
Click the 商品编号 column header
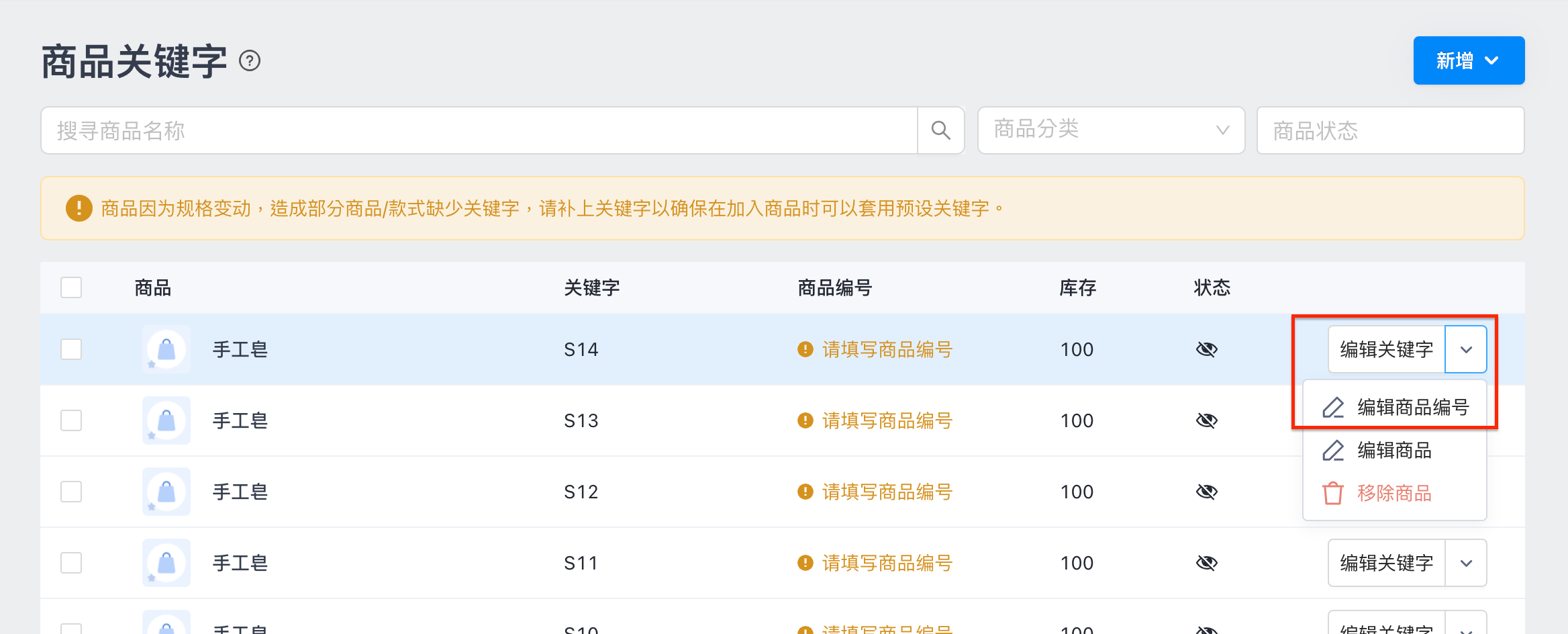tap(834, 287)
